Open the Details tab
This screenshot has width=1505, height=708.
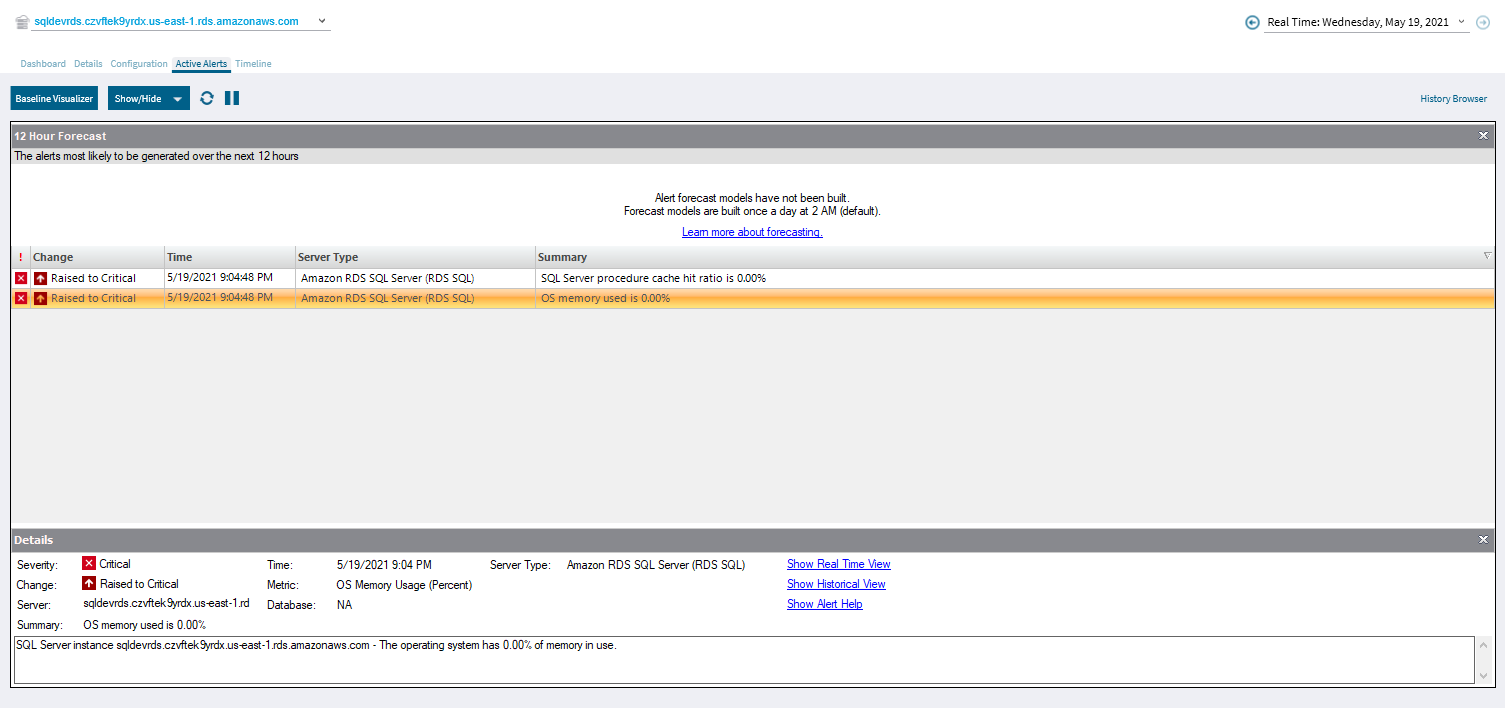click(88, 64)
